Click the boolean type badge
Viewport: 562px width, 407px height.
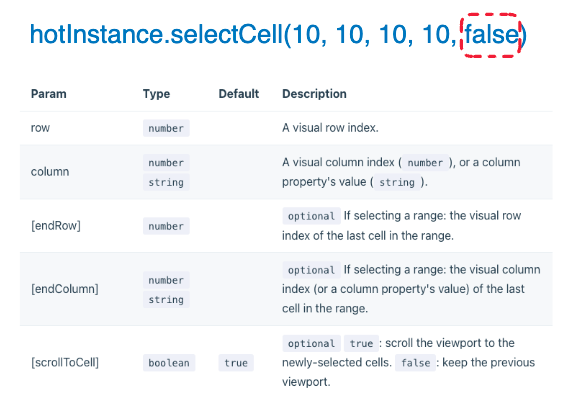pos(169,363)
